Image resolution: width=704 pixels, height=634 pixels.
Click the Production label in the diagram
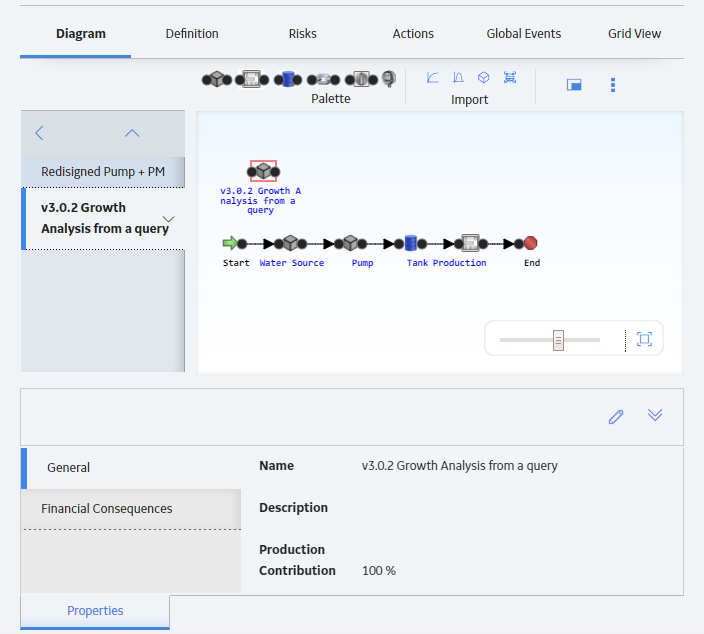coord(459,263)
